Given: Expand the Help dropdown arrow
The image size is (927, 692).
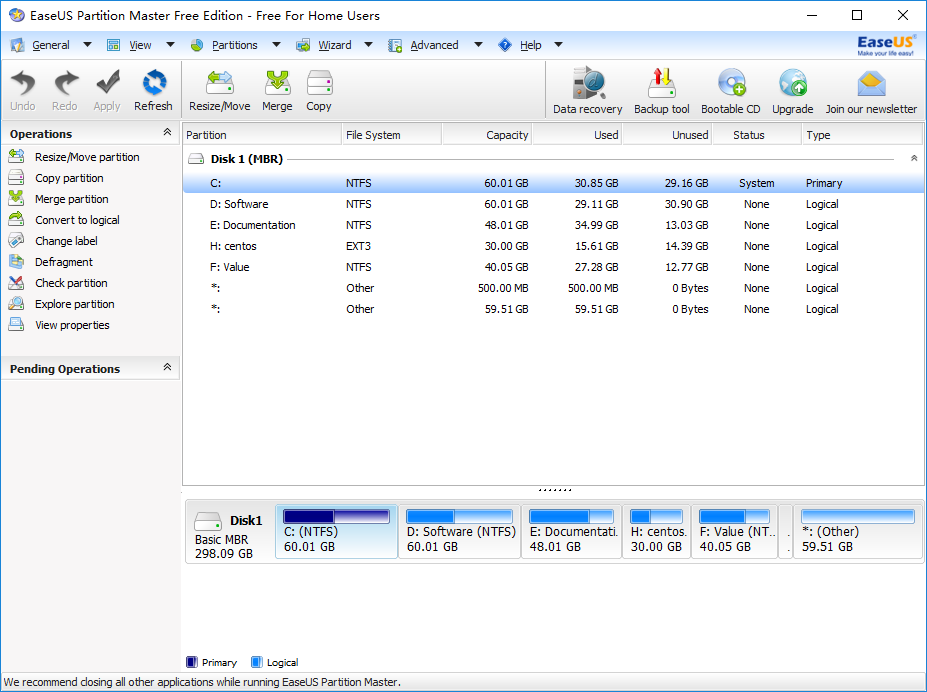Looking at the screenshot, I should pyautogui.click(x=558, y=45).
